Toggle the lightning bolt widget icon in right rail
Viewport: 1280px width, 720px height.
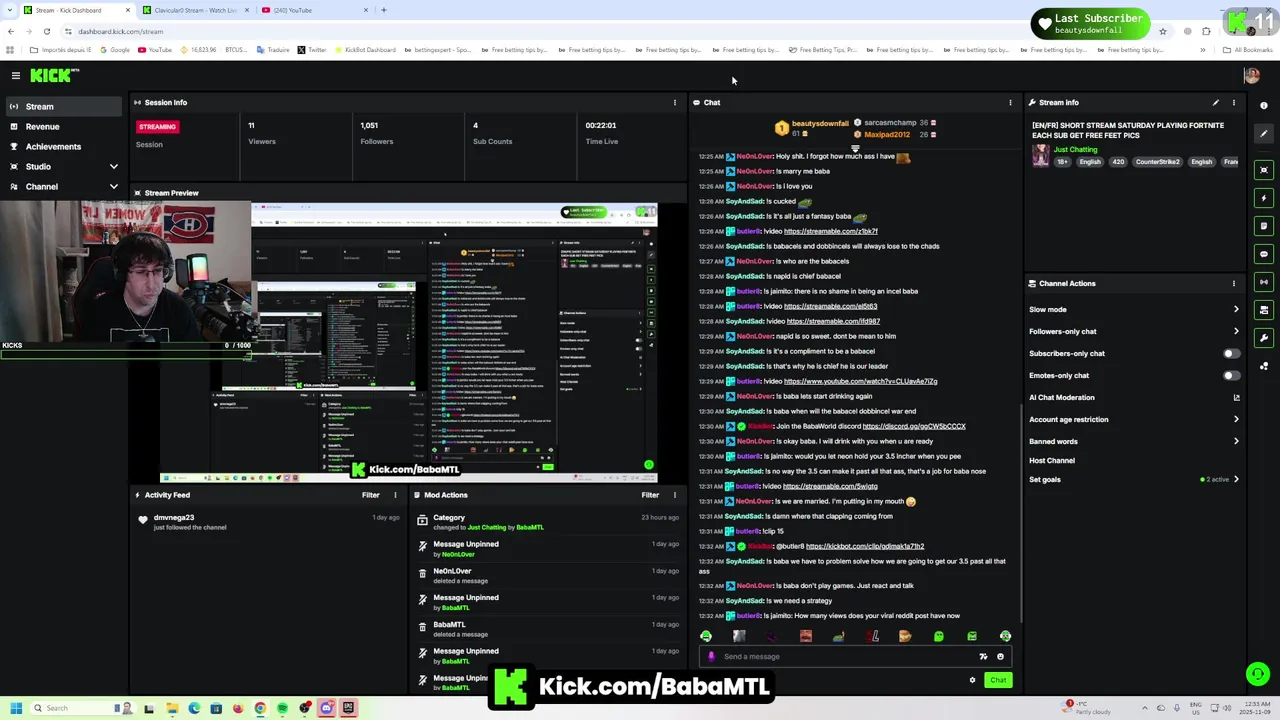1264,198
